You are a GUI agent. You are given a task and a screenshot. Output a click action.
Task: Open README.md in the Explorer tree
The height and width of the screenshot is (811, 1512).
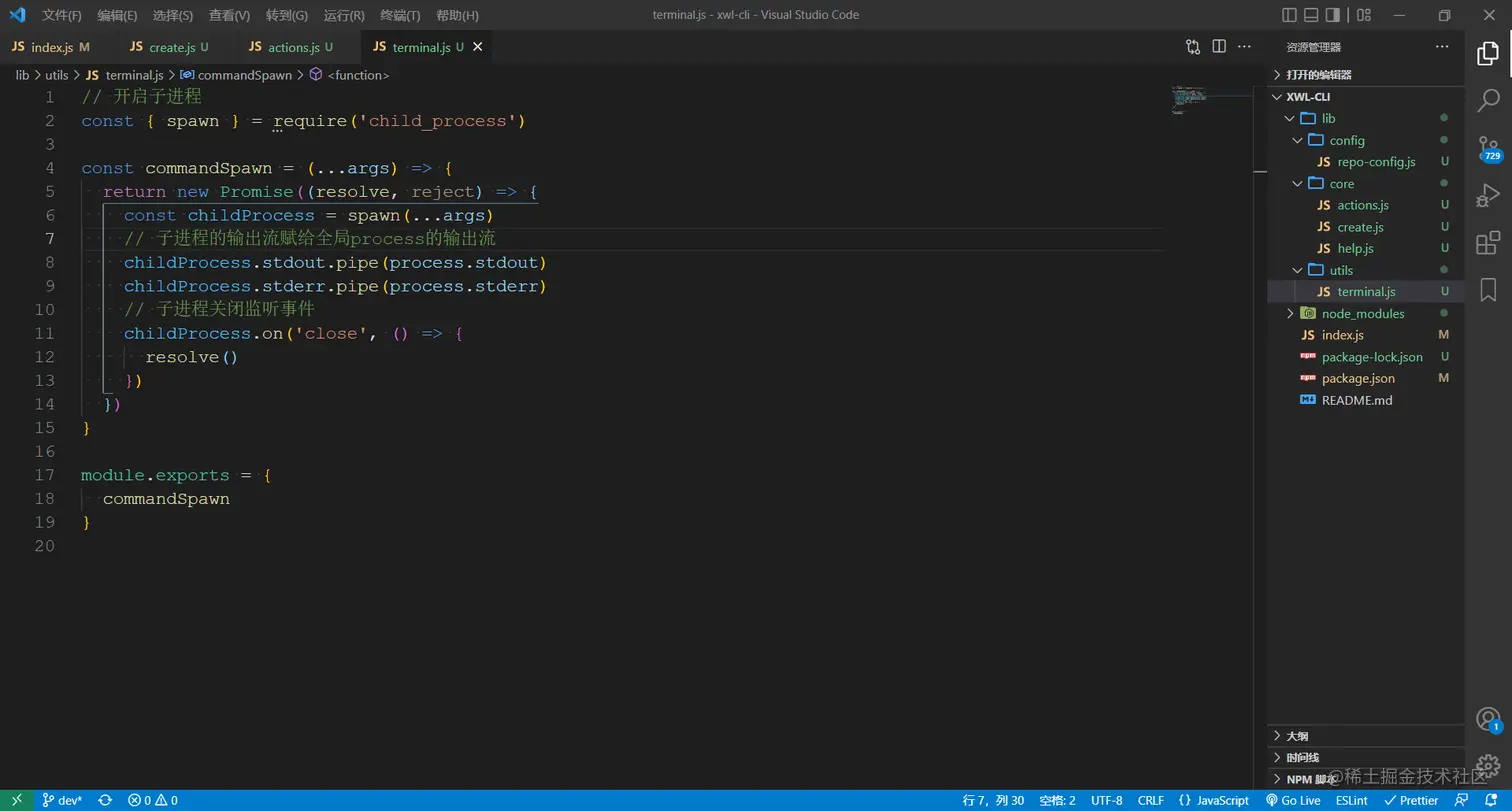point(1365,400)
